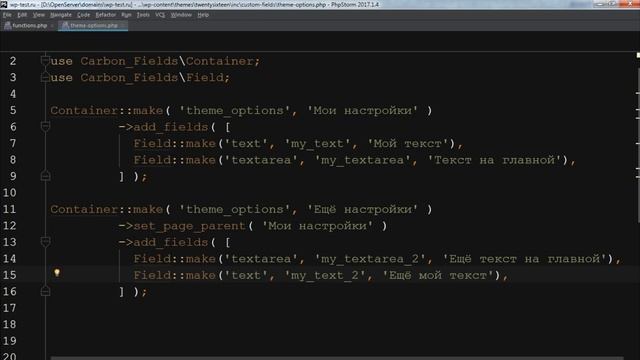The height and width of the screenshot is (360, 640).
Task: Click the horizontal scrollbar at editor bottom
Action: pos(337,358)
